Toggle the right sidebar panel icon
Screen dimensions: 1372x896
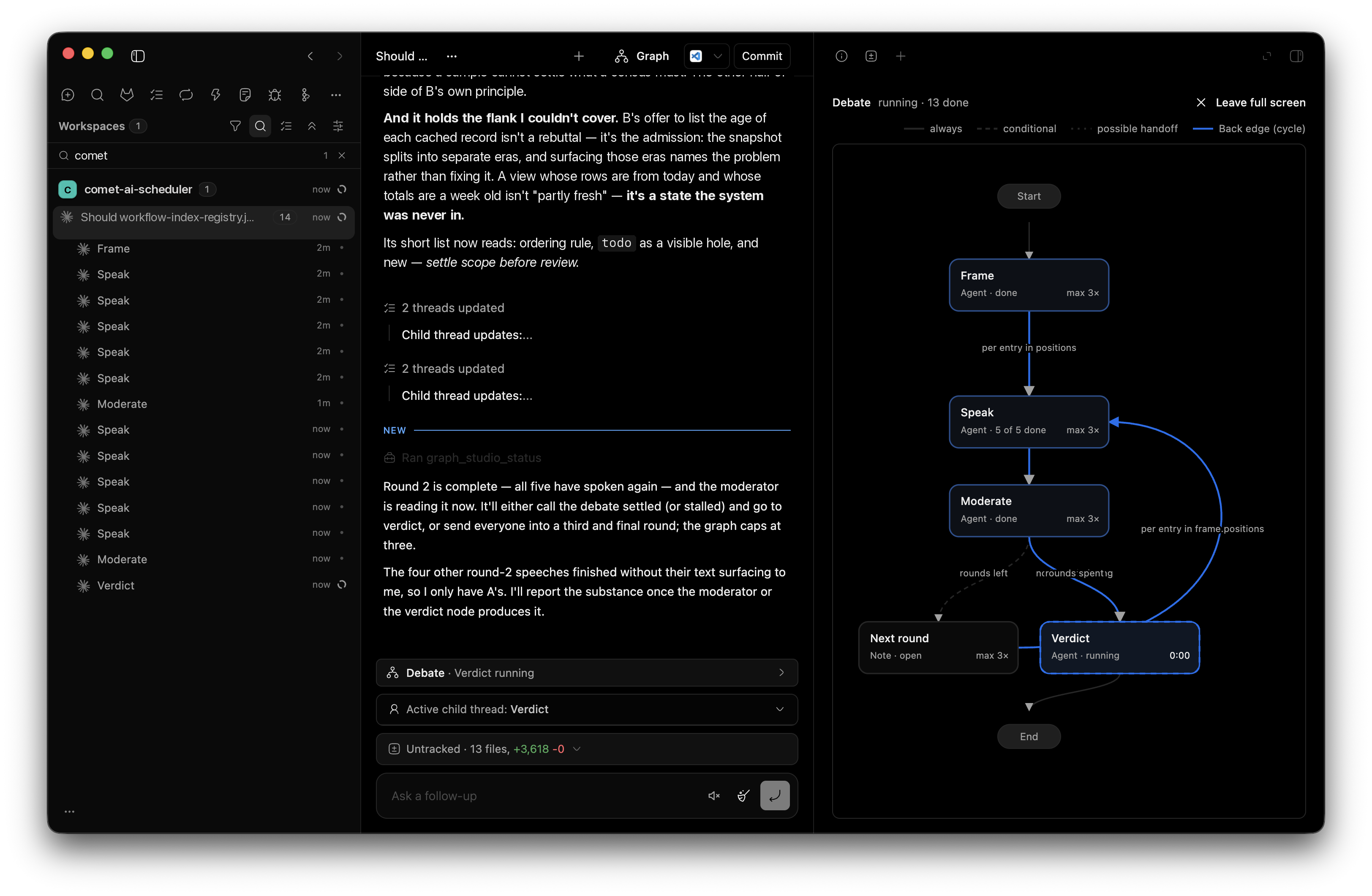pyautogui.click(x=1296, y=56)
